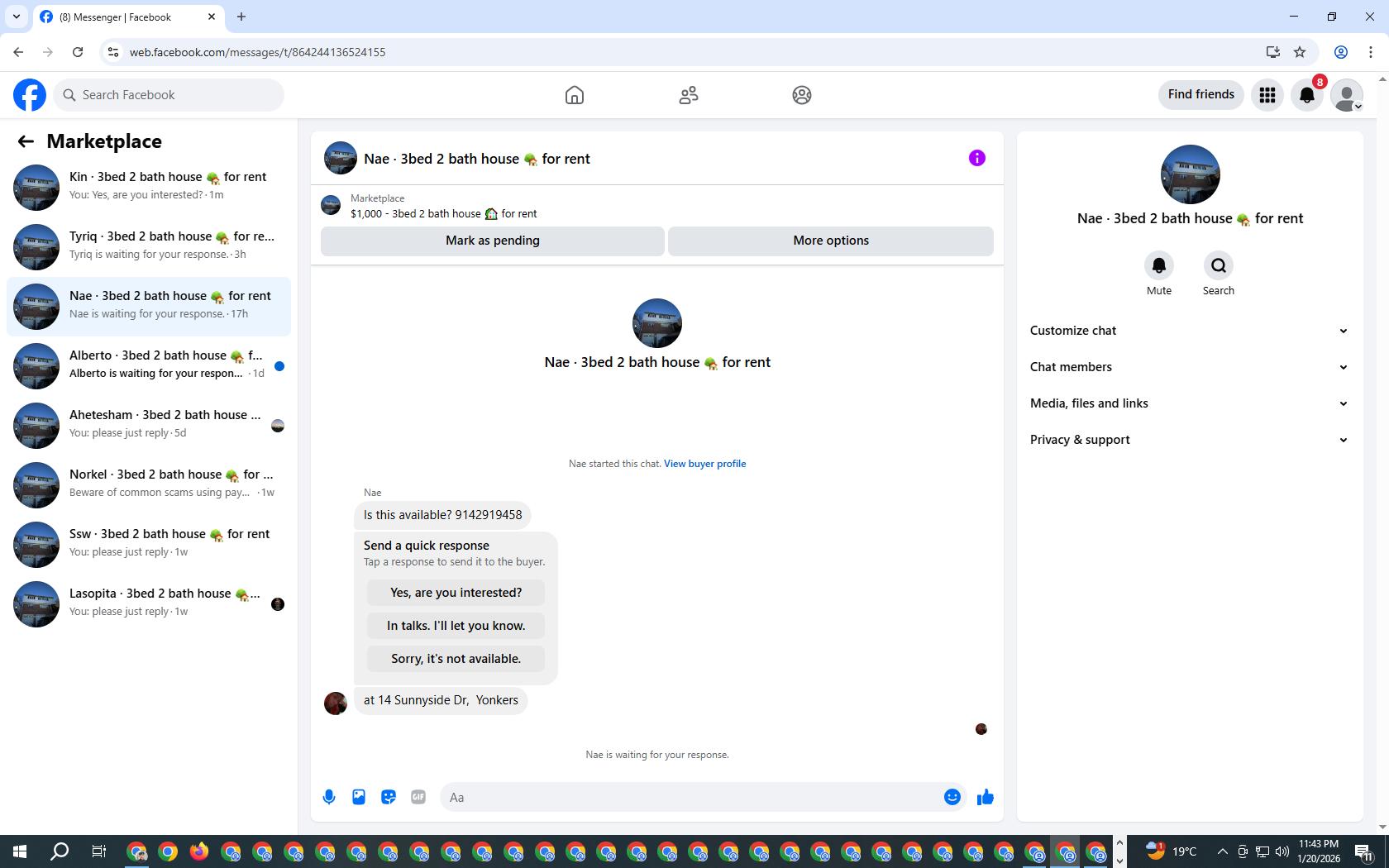Open the Ahetesham conversation
This screenshot has height=868, width=1389.
click(149, 425)
